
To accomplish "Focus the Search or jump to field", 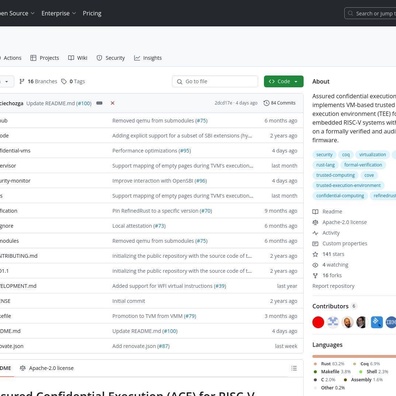I will (370, 14).
